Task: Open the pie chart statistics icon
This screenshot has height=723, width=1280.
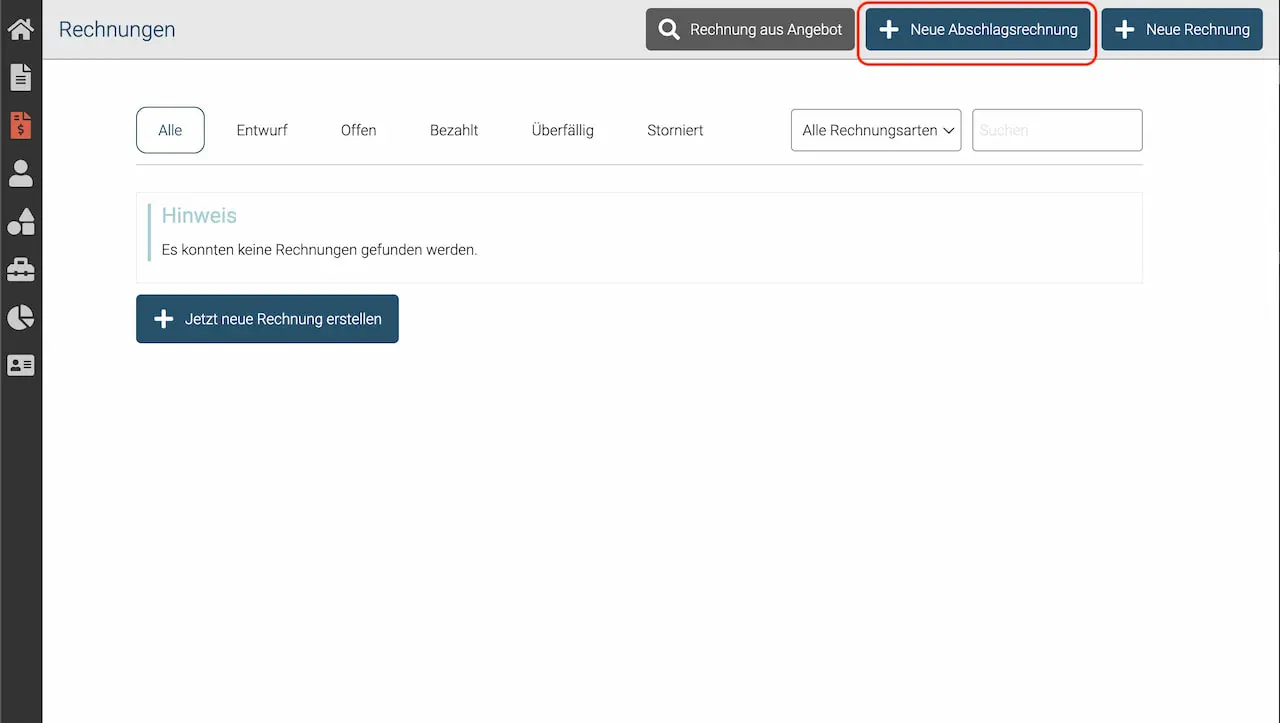Action: point(20,317)
